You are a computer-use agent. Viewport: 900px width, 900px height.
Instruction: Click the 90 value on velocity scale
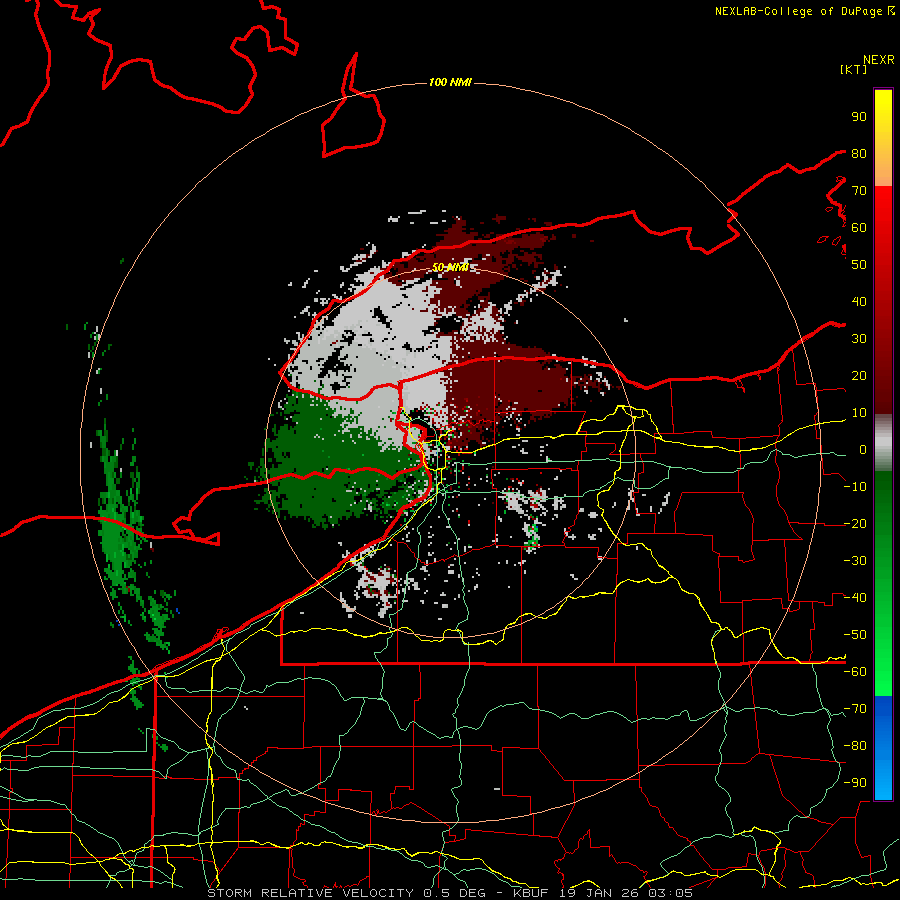859,117
